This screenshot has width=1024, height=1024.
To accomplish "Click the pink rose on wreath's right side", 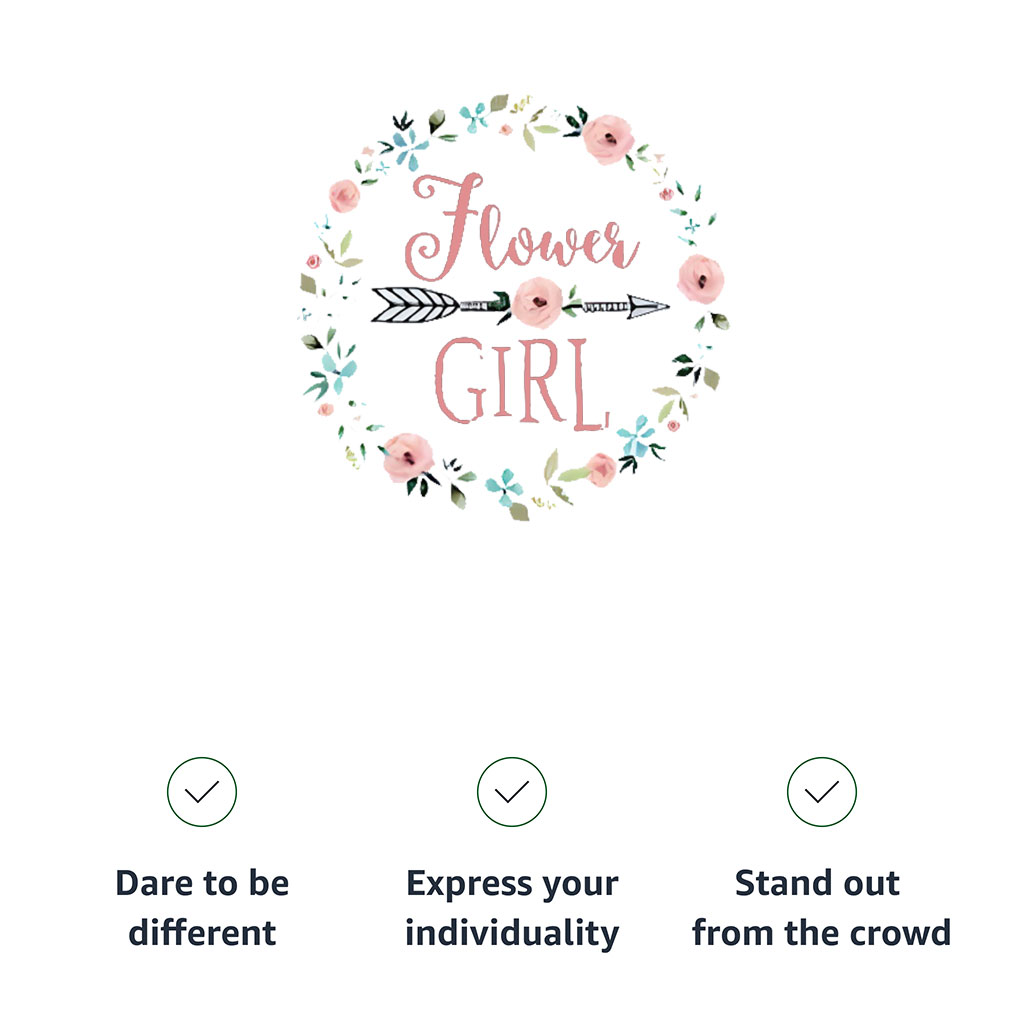I will (x=700, y=280).
